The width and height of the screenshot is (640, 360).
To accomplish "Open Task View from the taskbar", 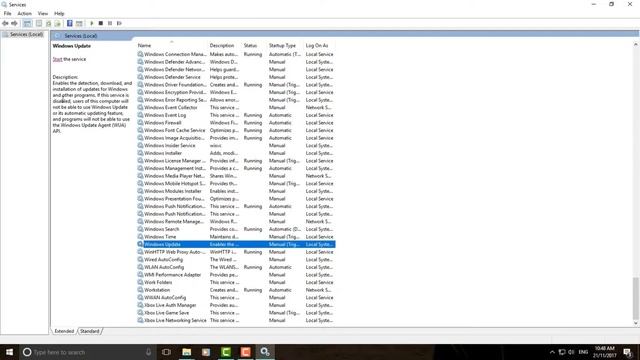I will click(166, 352).
